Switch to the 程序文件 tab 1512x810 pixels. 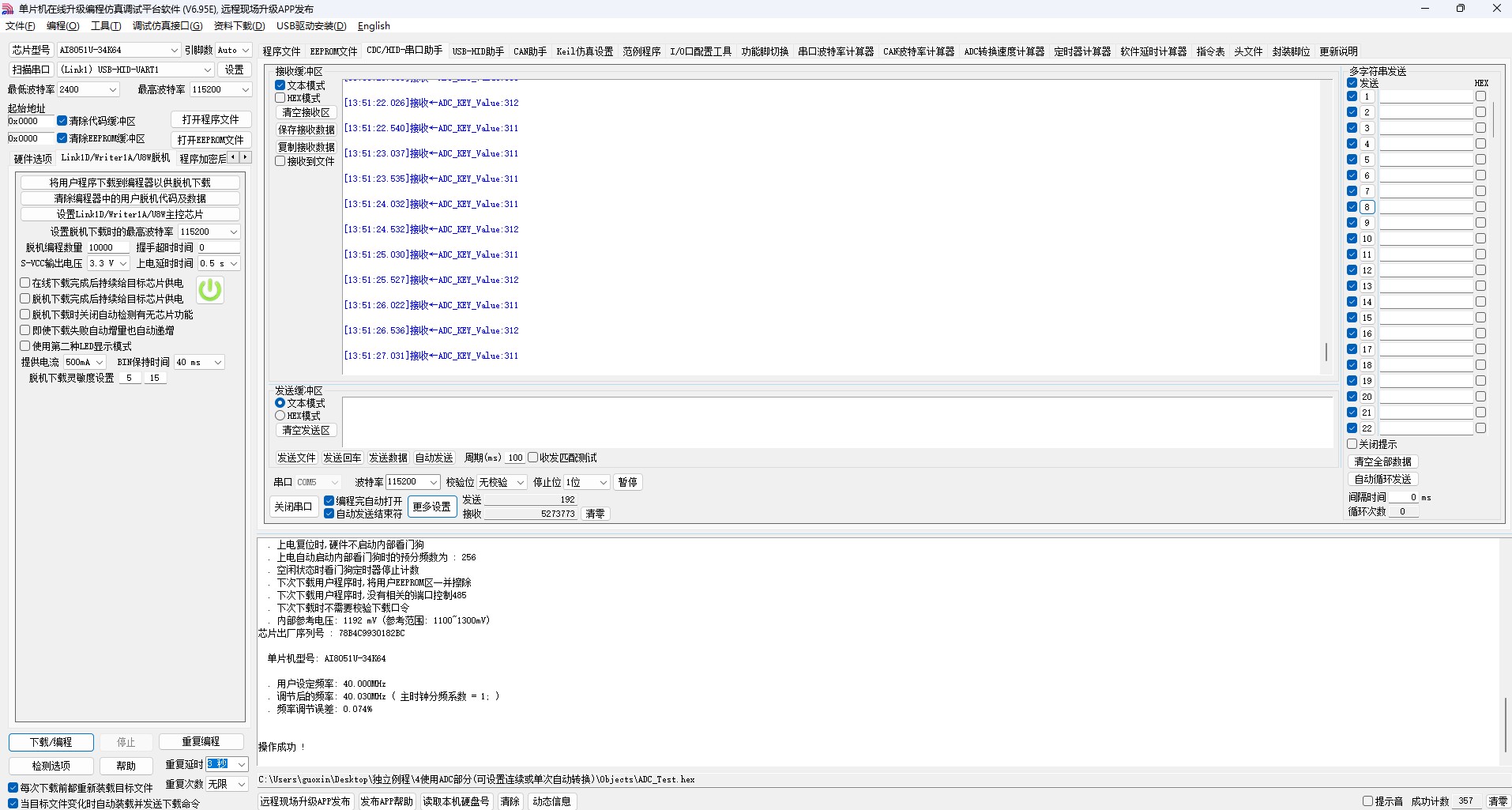pos(282,51)
